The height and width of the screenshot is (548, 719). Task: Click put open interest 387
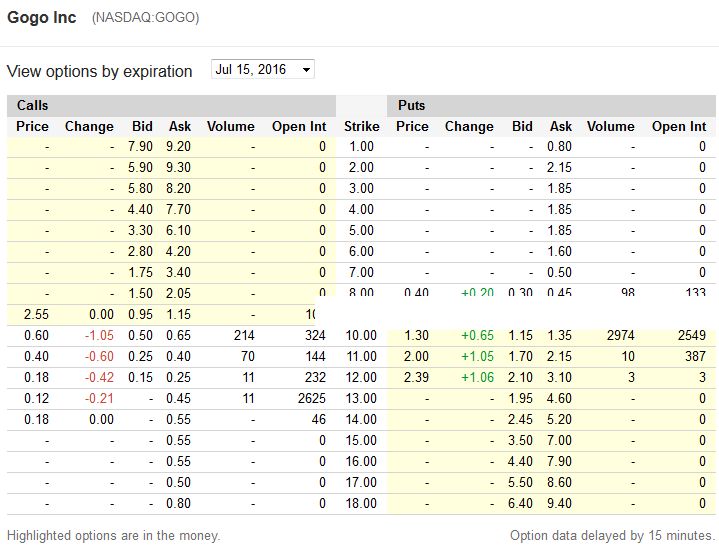pyautogui.click(x=695, y=356)
